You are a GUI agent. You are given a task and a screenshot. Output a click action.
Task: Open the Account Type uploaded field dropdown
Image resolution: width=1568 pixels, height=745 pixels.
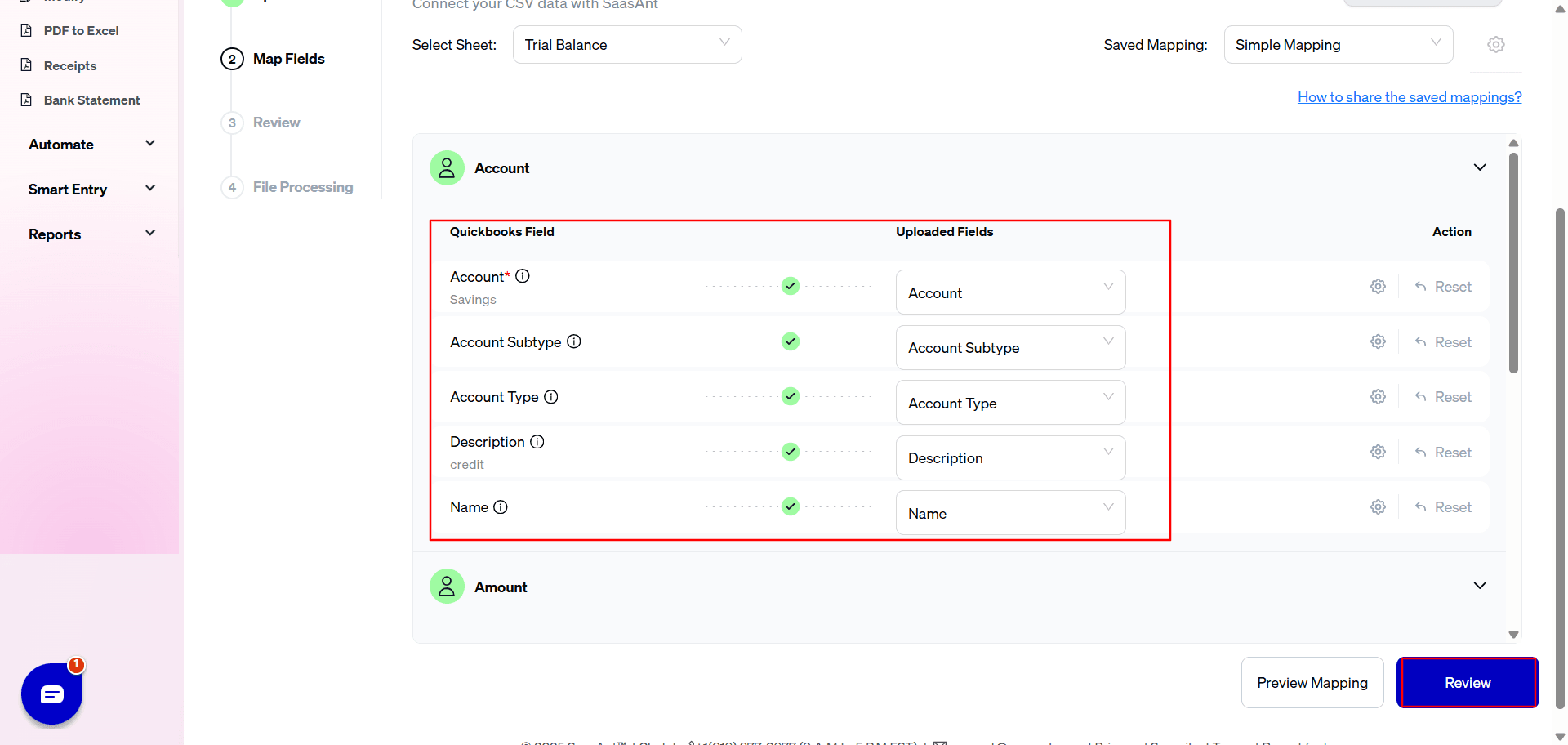point(1010,403)
